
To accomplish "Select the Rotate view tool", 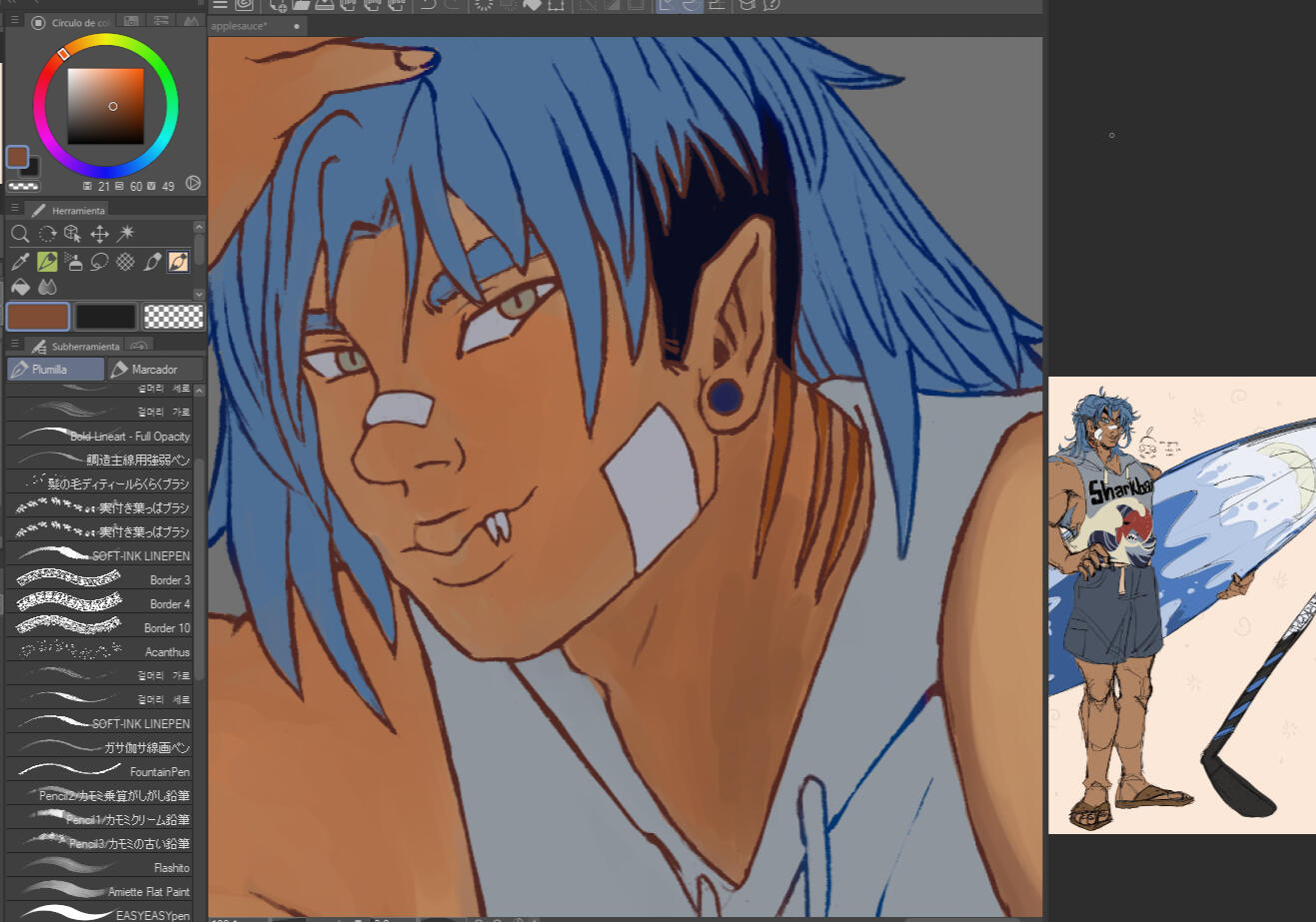I will coord(47,234).
